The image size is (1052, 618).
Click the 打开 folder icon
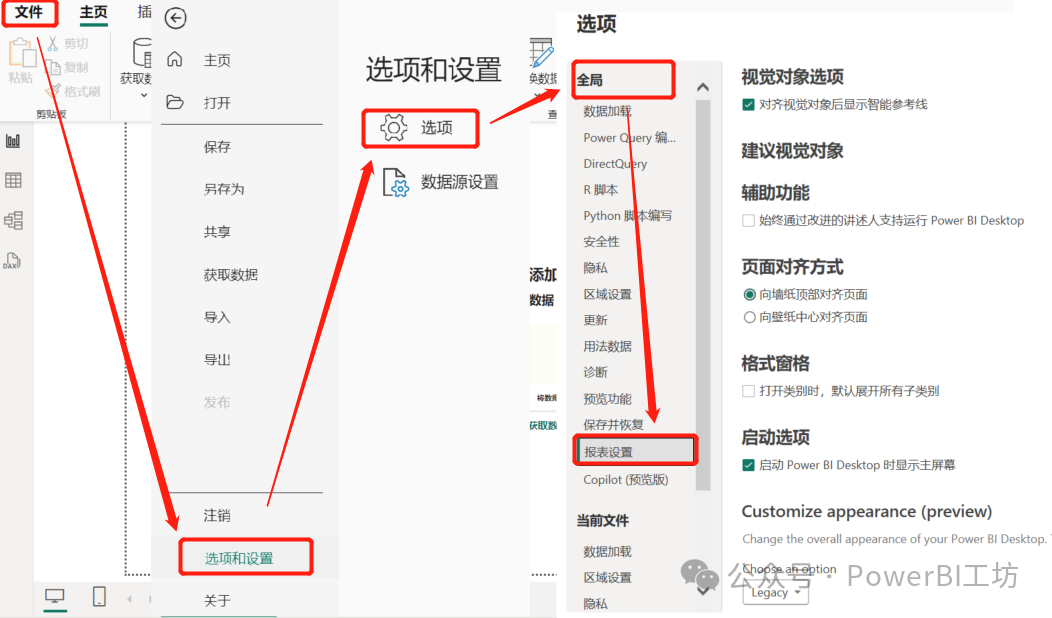click(175, 102)
